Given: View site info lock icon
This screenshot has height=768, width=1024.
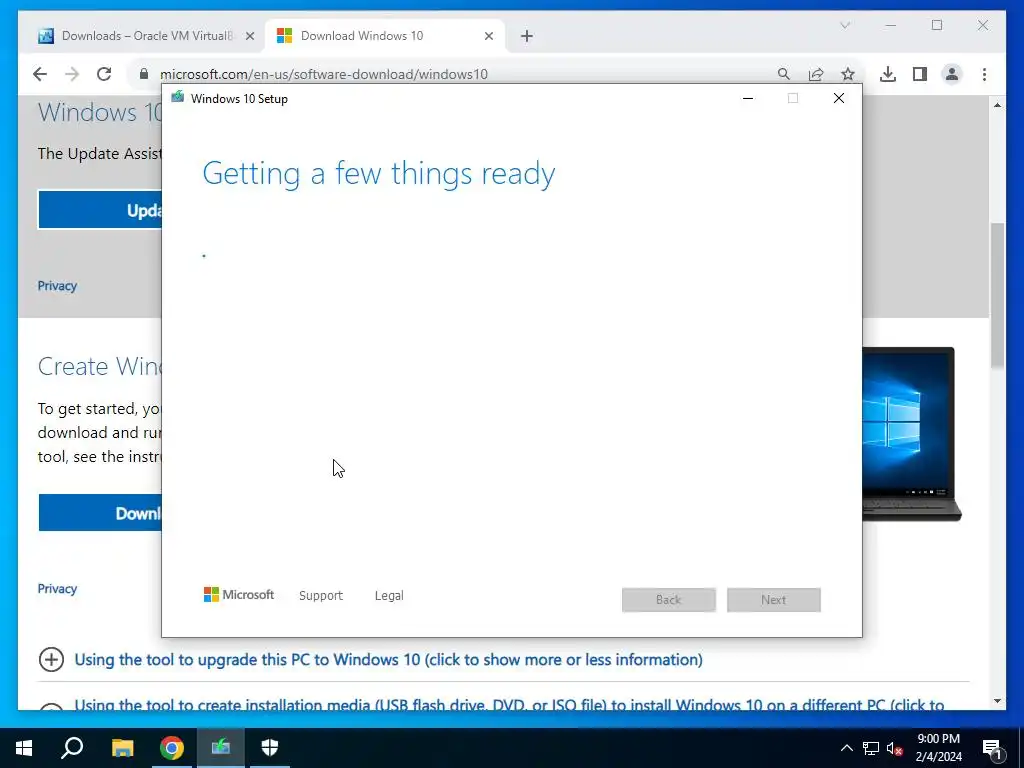Looking at the screenshot, I should (144, 74).
